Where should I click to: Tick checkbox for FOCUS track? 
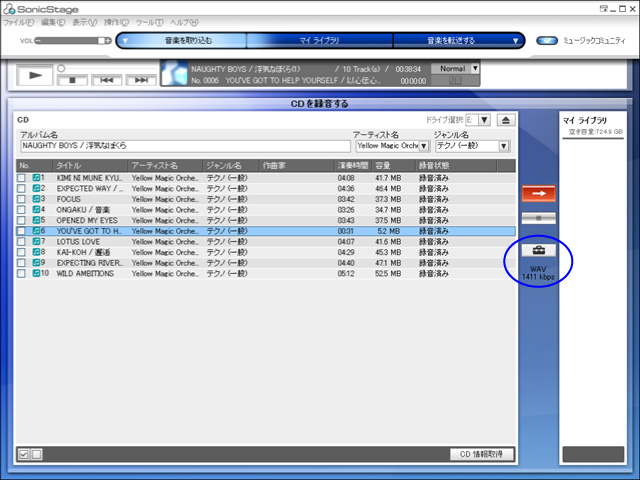tap(21, 199)
